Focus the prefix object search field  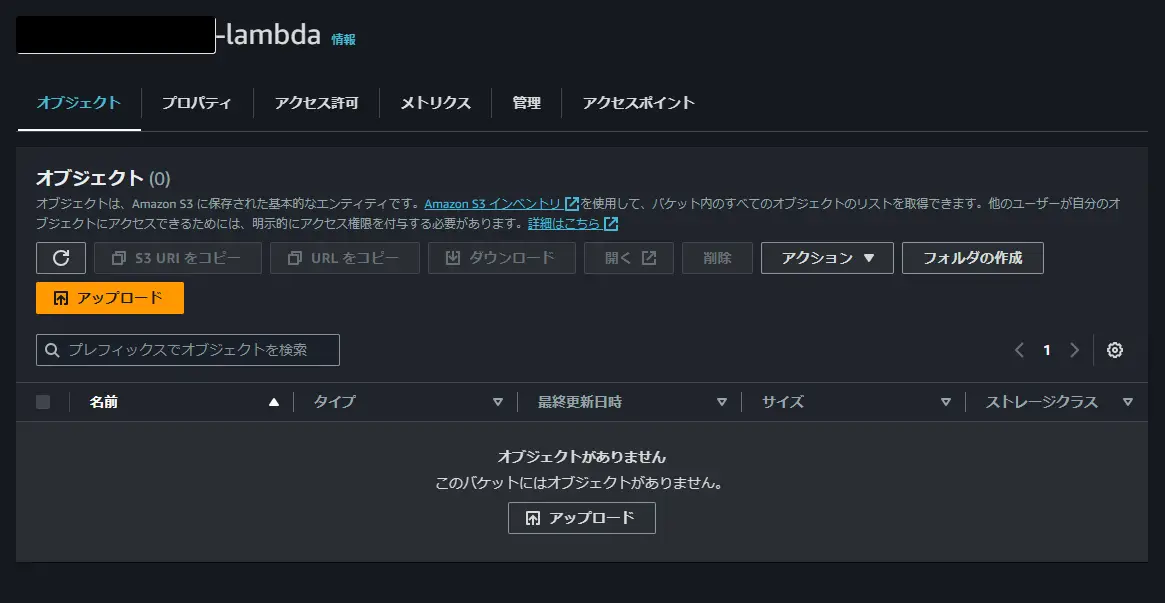click(188, 350)
